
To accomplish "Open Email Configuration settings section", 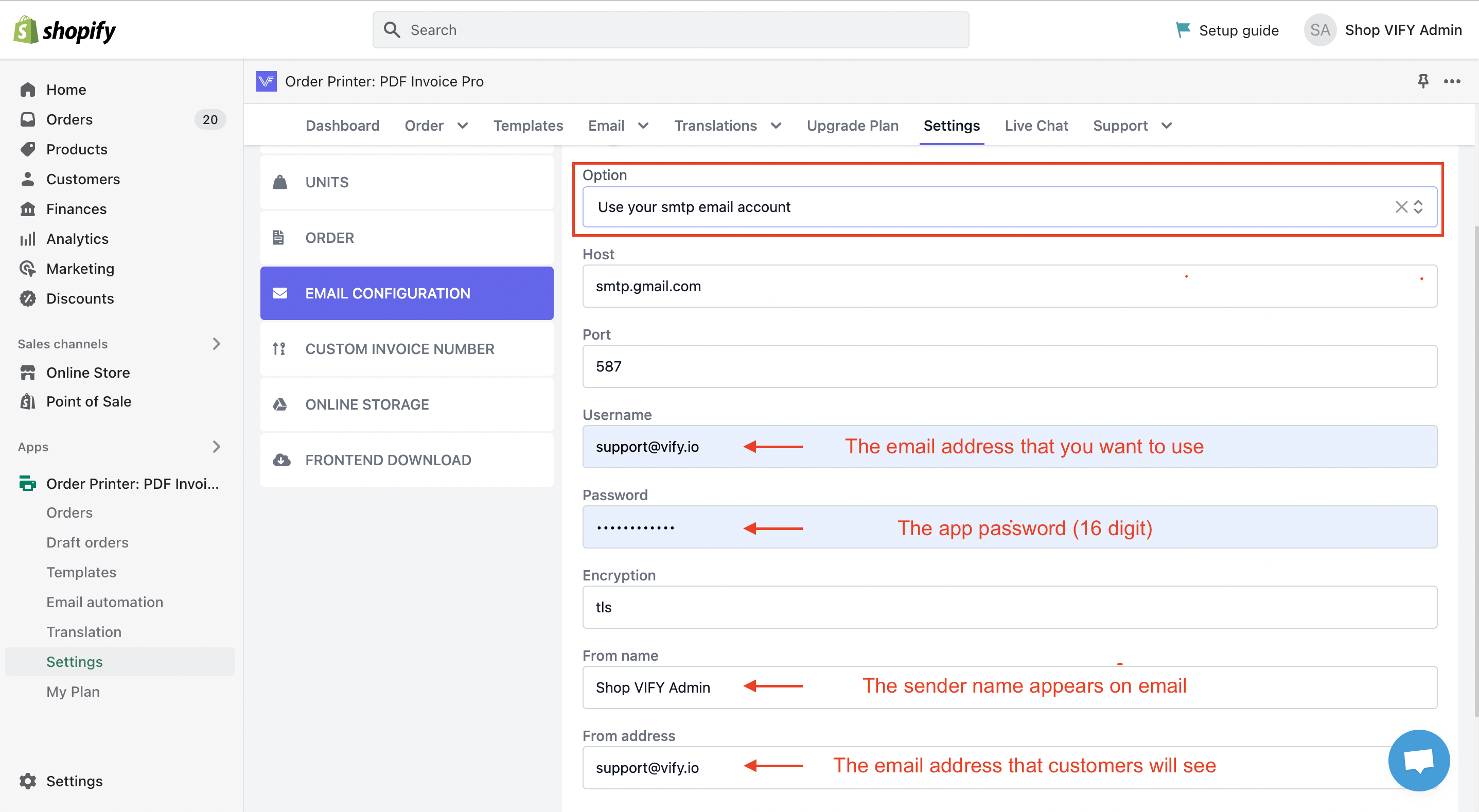I will (x=407, y=293).
